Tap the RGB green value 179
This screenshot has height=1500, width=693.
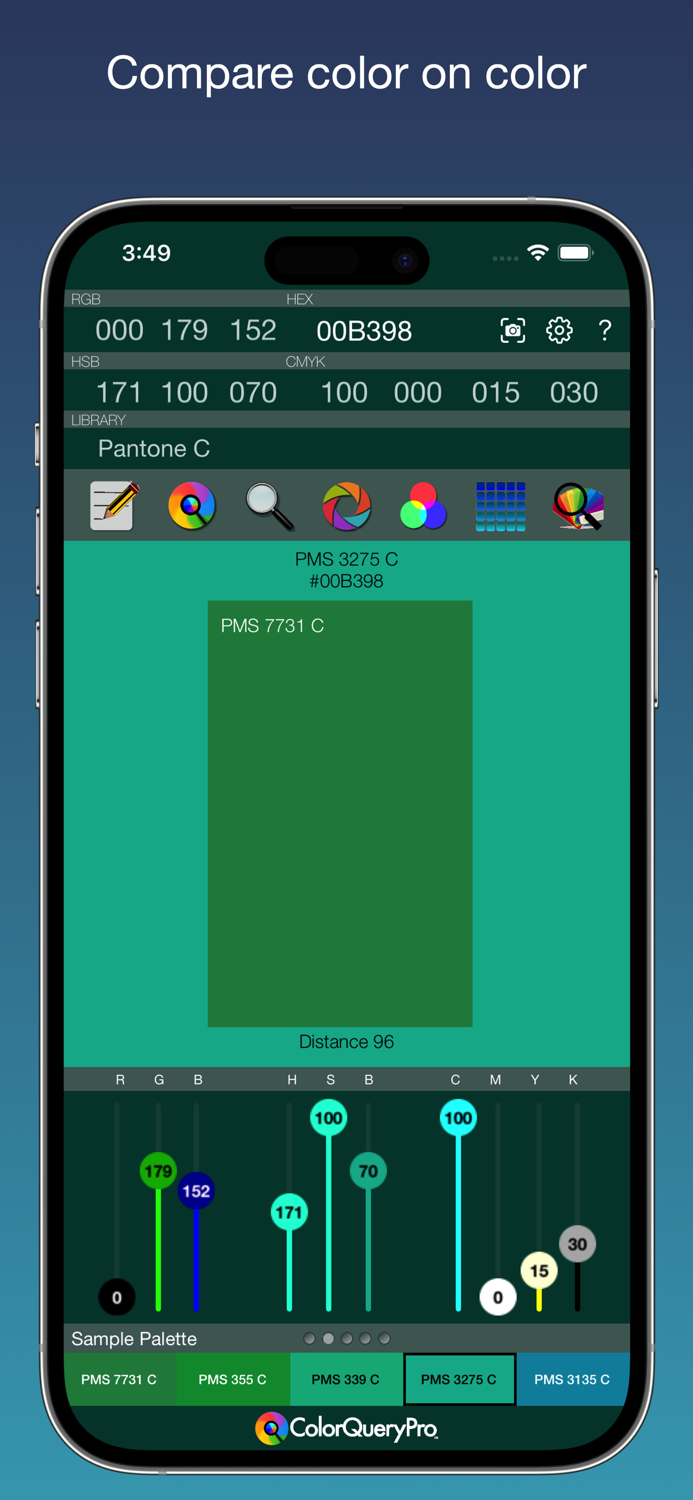[185, 330]
